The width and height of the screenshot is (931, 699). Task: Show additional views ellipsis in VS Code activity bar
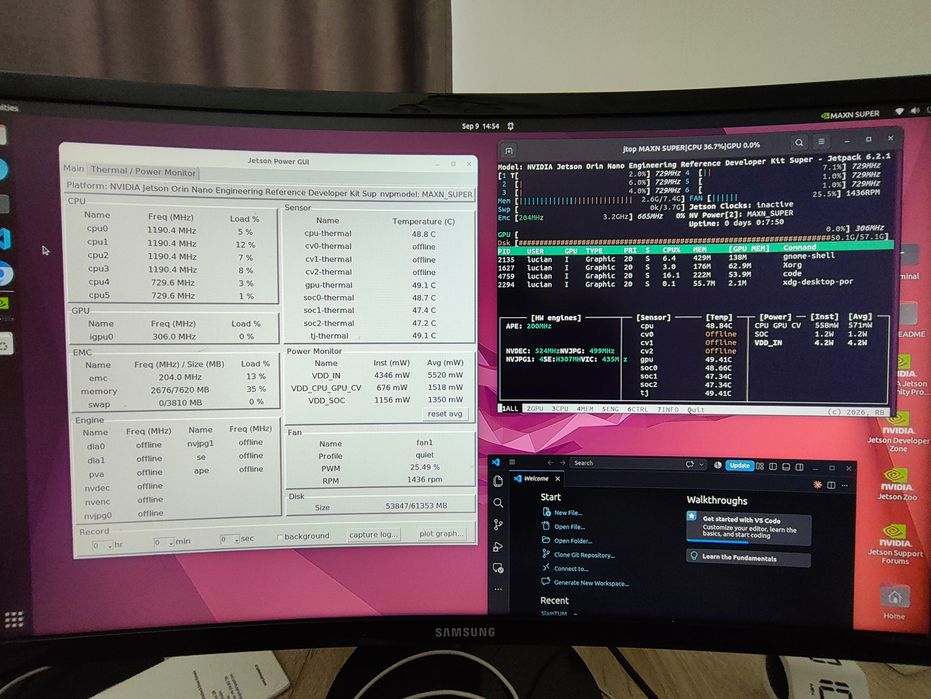(498, 589)
